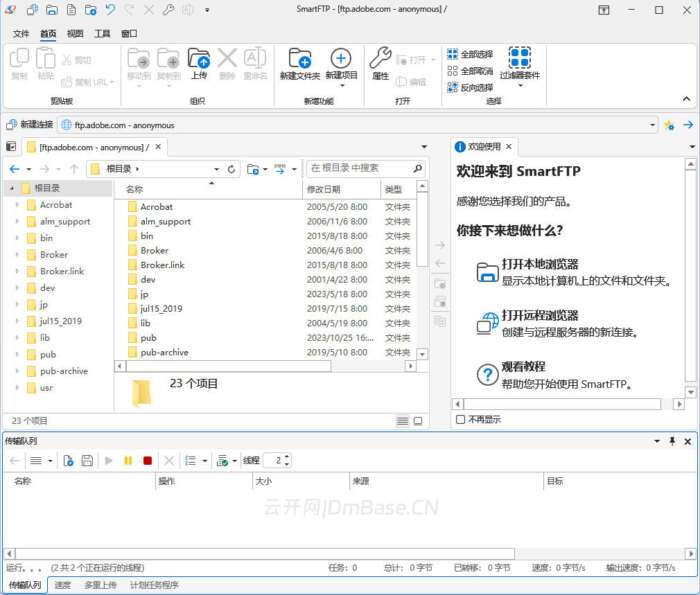The height and width of the screenshot is (595, 700).
Task: Click the favorites star icon beside address bar
Action: coord(669,125)
